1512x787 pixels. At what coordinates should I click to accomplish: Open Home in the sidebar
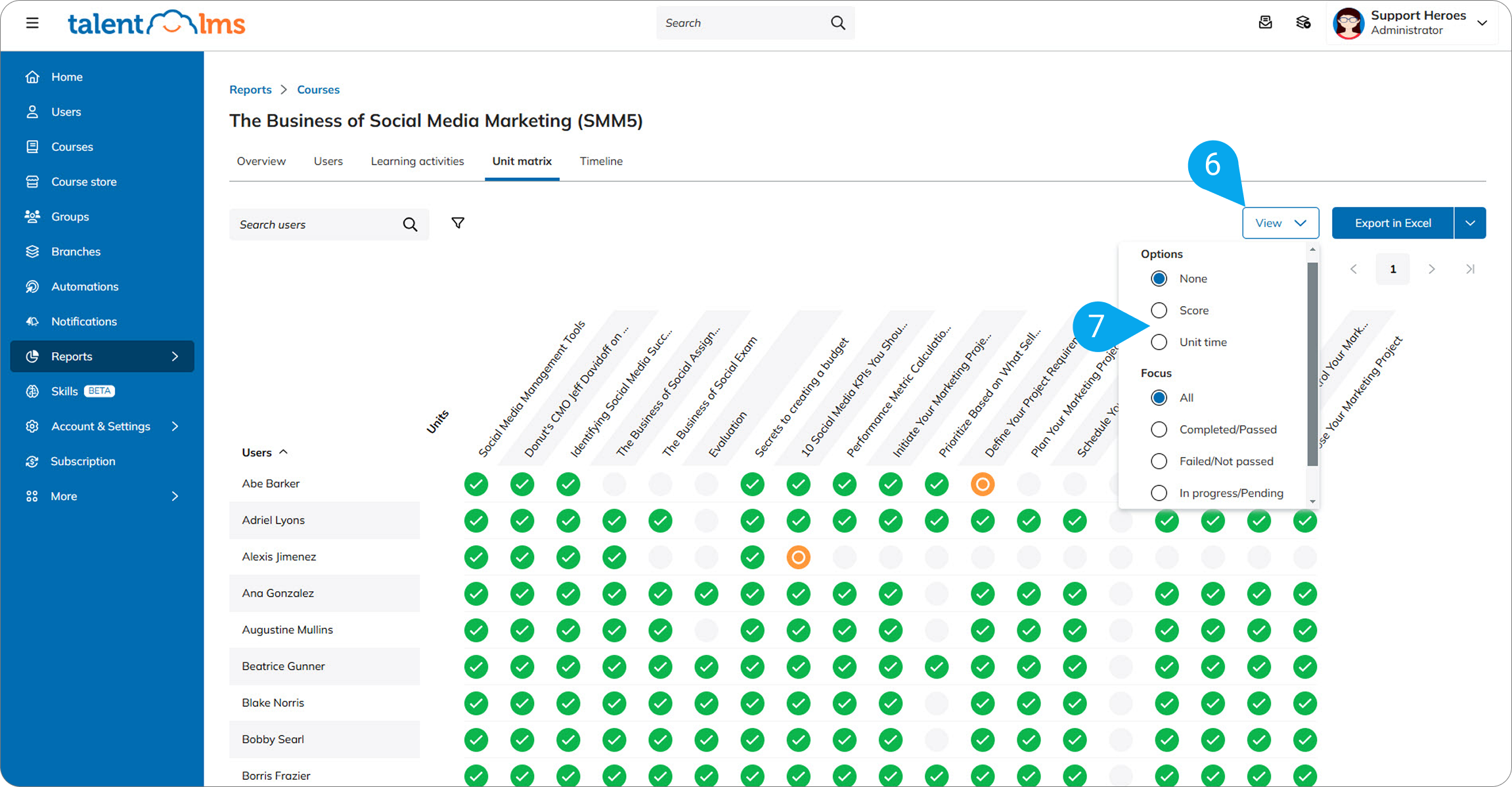(102, 77)
